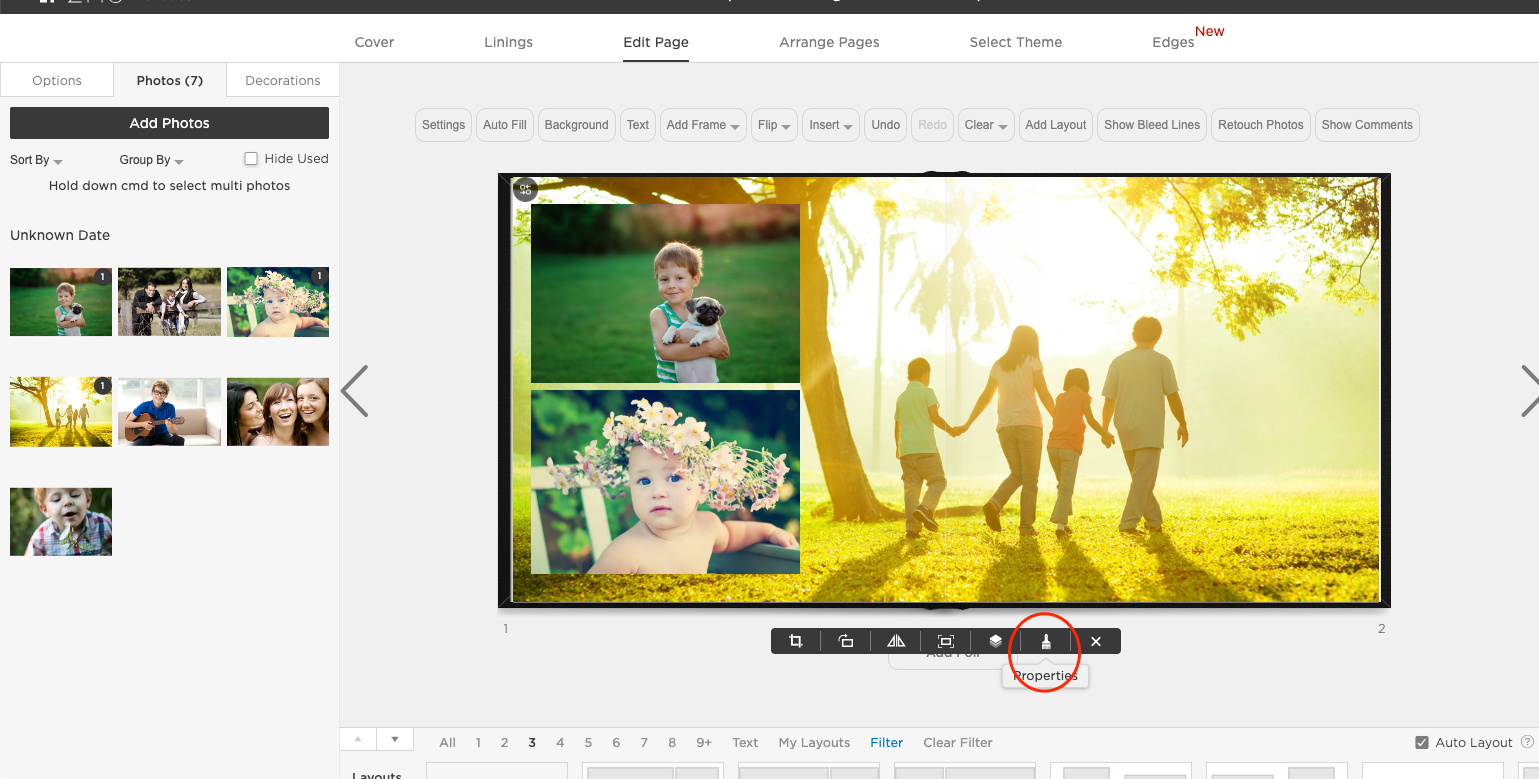Image resolution: width=1539 pixels, height=779 pixels.
Task: Close the floating photo toolbar with X
Action: click(1096, 641)
